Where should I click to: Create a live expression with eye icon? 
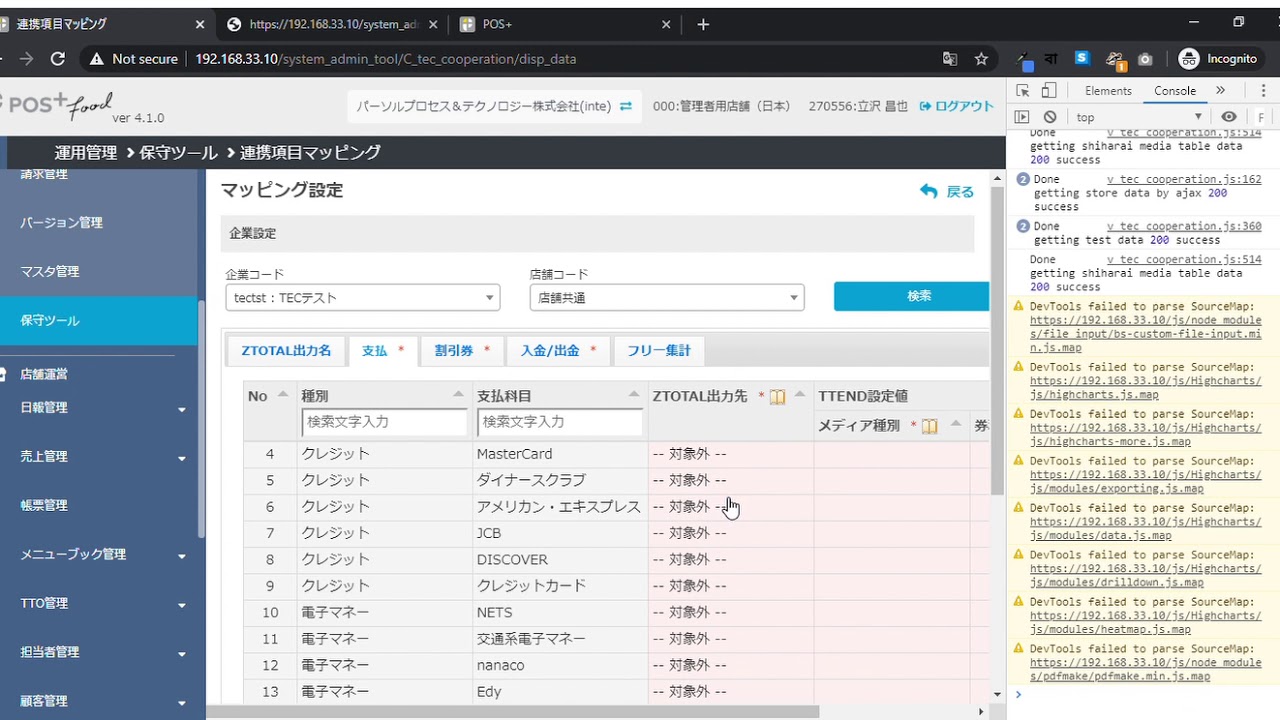point(1229,117)
